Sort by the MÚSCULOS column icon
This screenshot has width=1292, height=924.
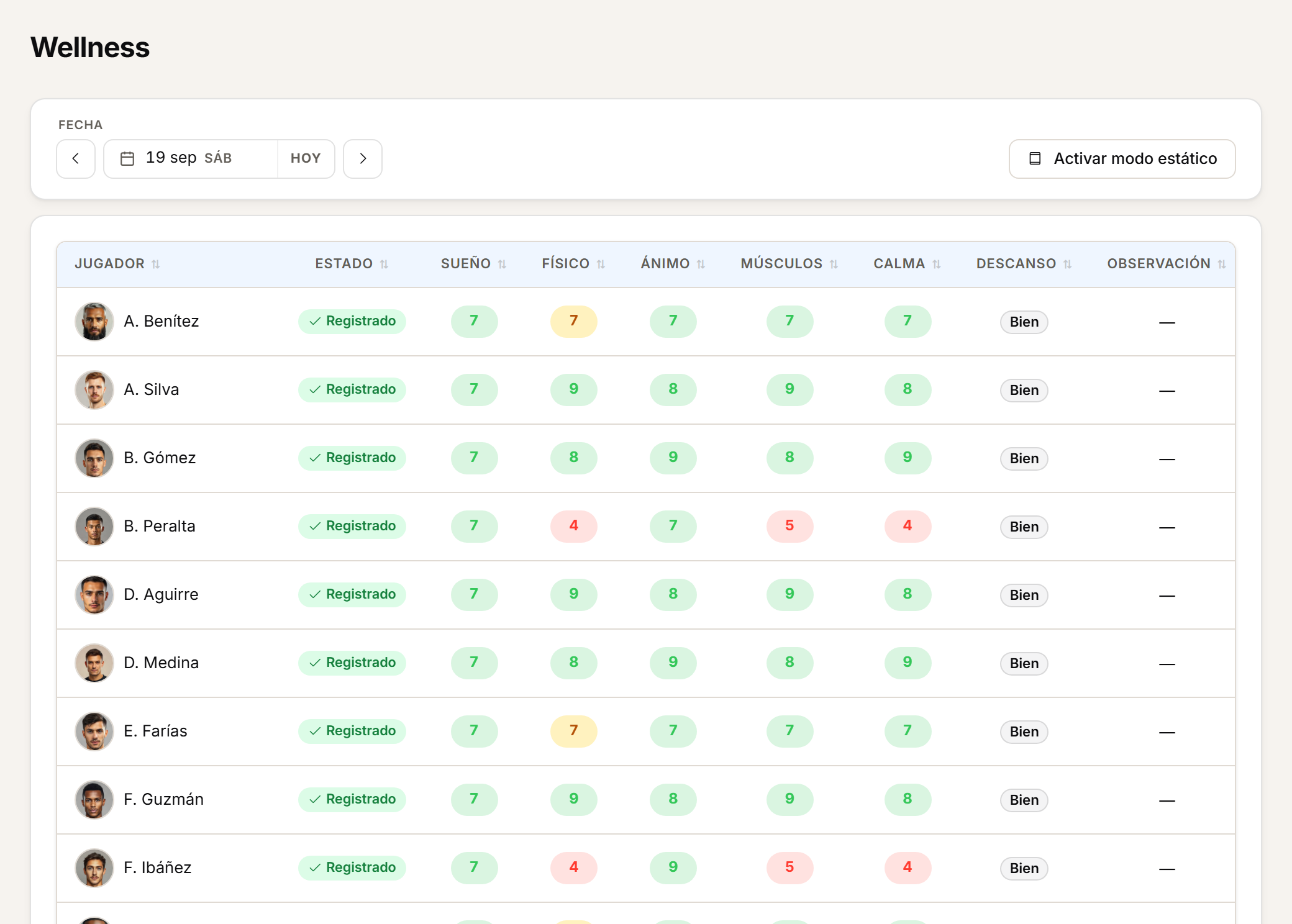(x=834, y=265)
